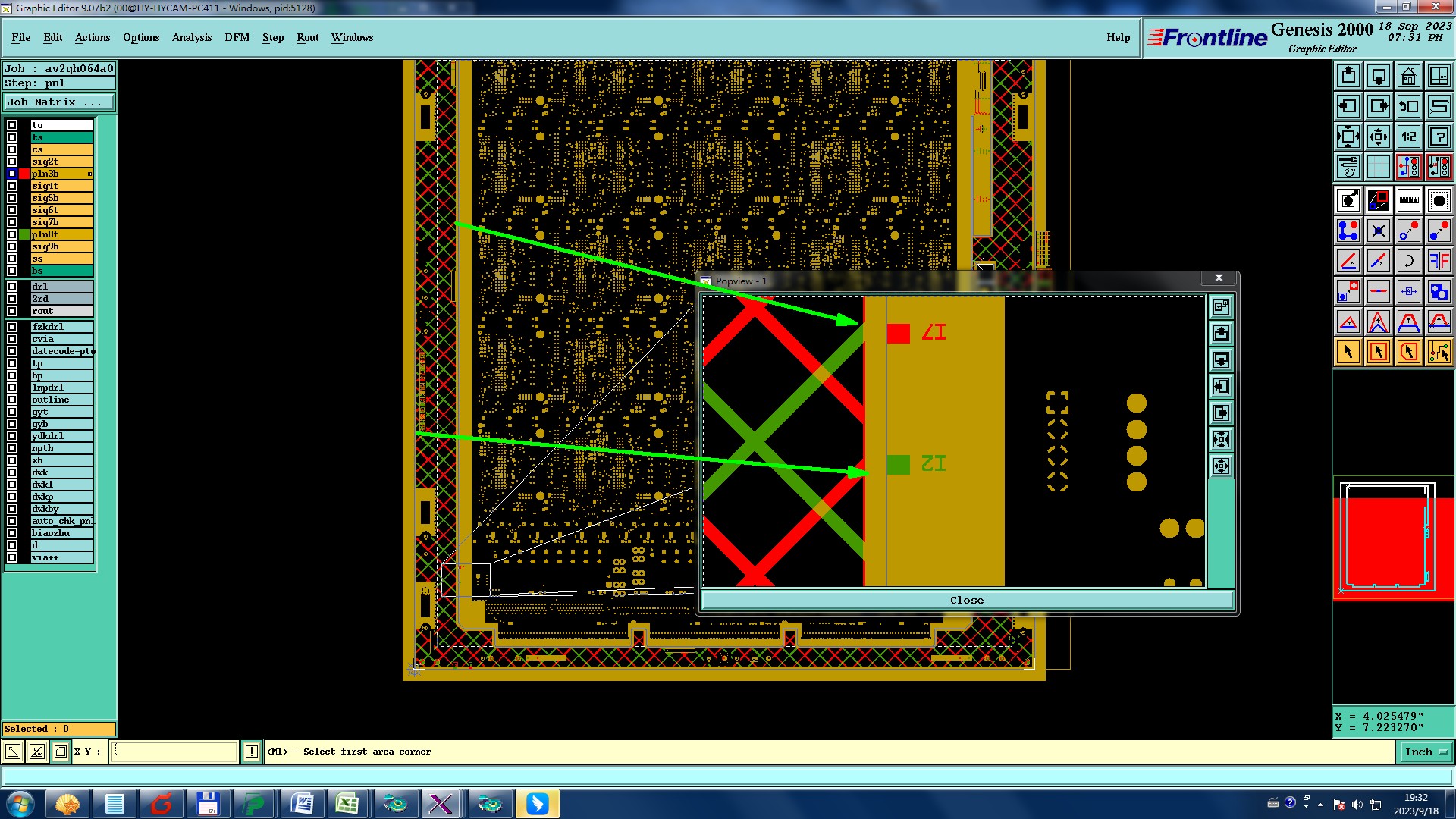Open the grid display icon

pyautogui.click(x=1378, y=167)
